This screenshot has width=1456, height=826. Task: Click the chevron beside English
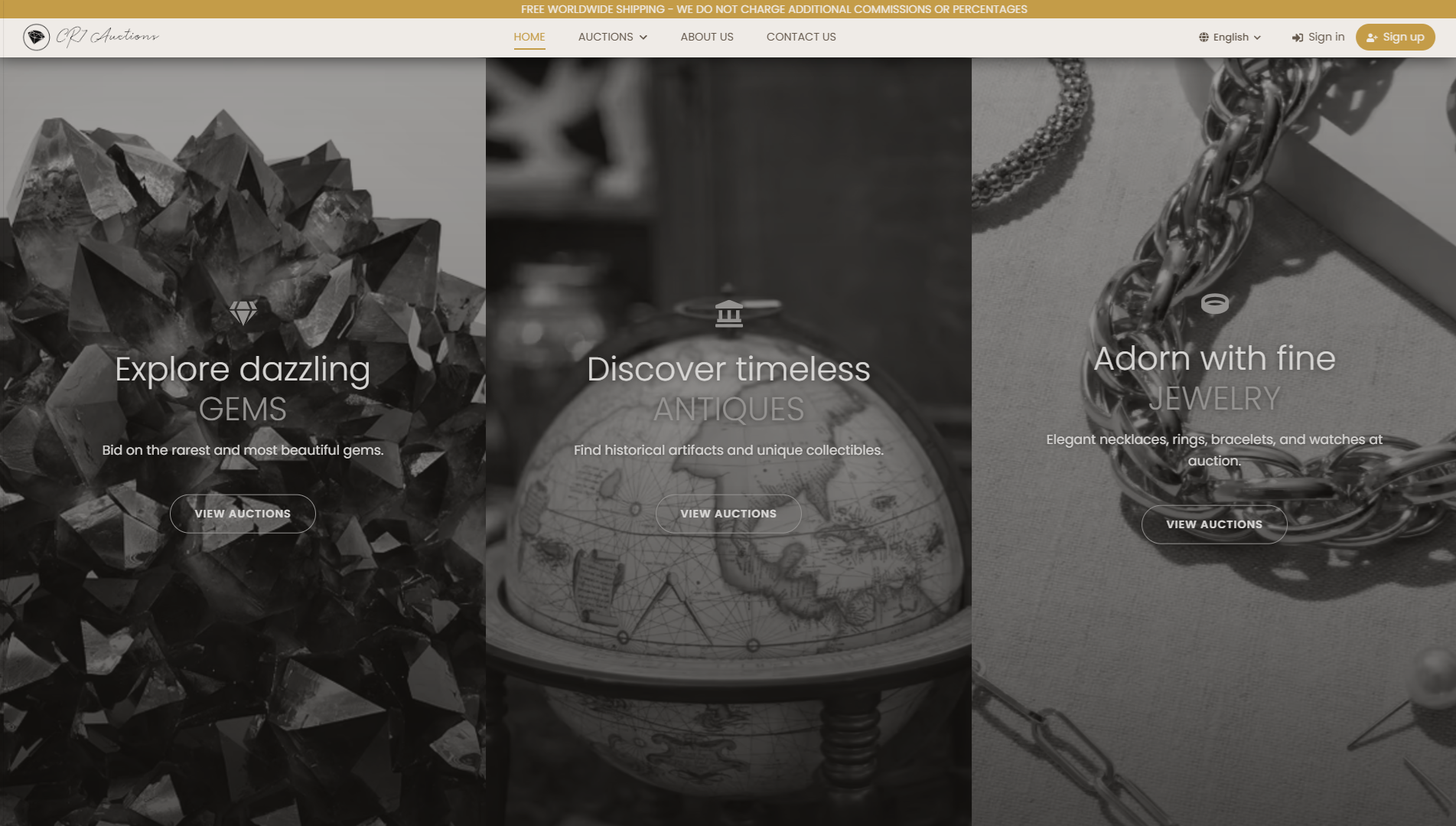(x=1257, y=38)
